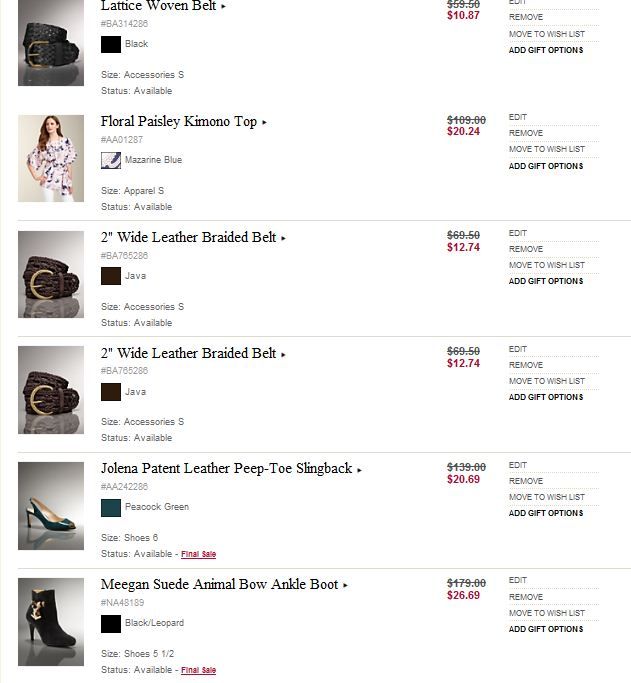Select the Black color swatch for Lattice Belt
The image size is (631, 683).
click(x=111, y=44)
